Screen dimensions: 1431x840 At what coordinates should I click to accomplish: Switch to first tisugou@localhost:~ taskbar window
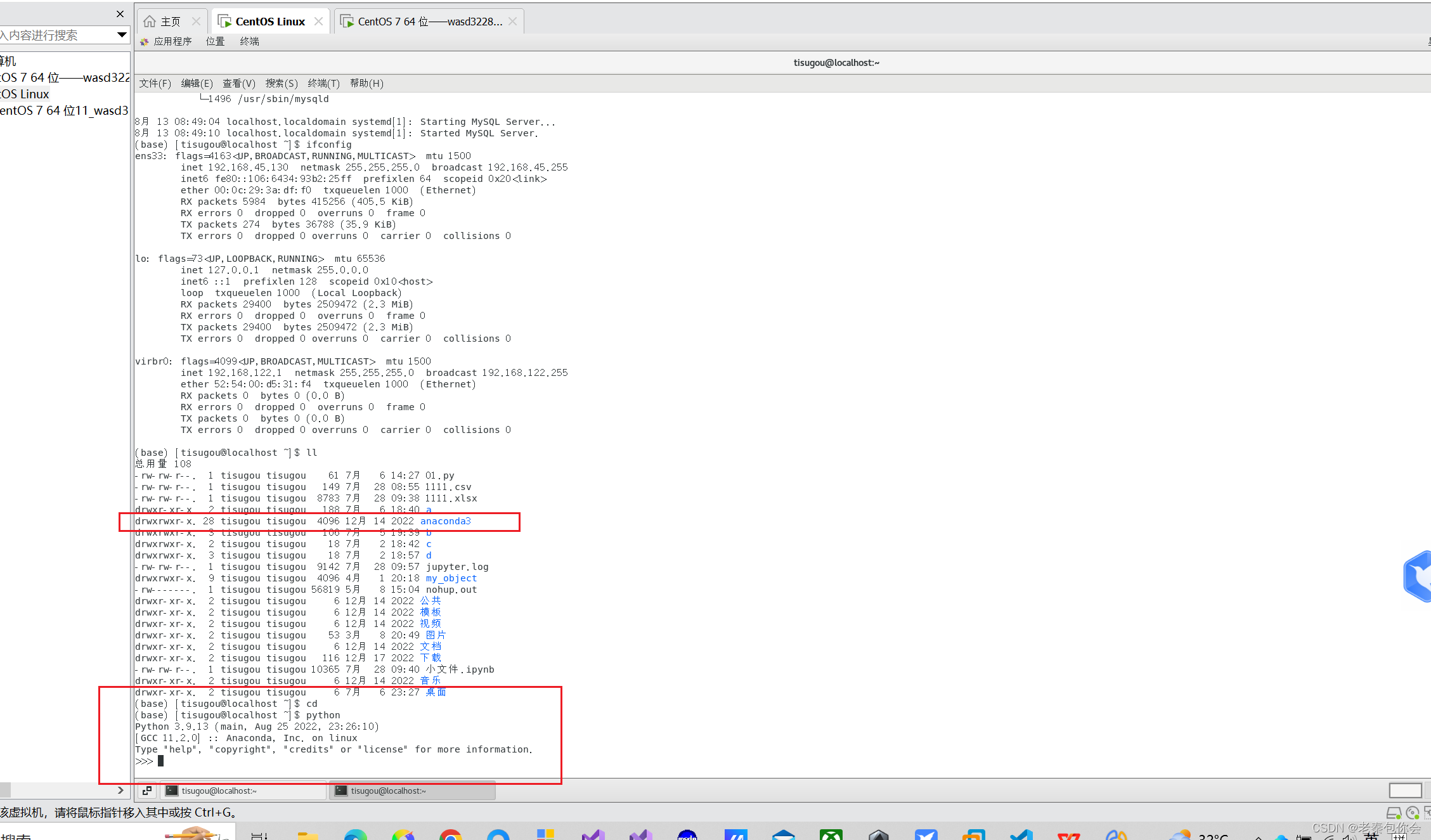[243, 791]
